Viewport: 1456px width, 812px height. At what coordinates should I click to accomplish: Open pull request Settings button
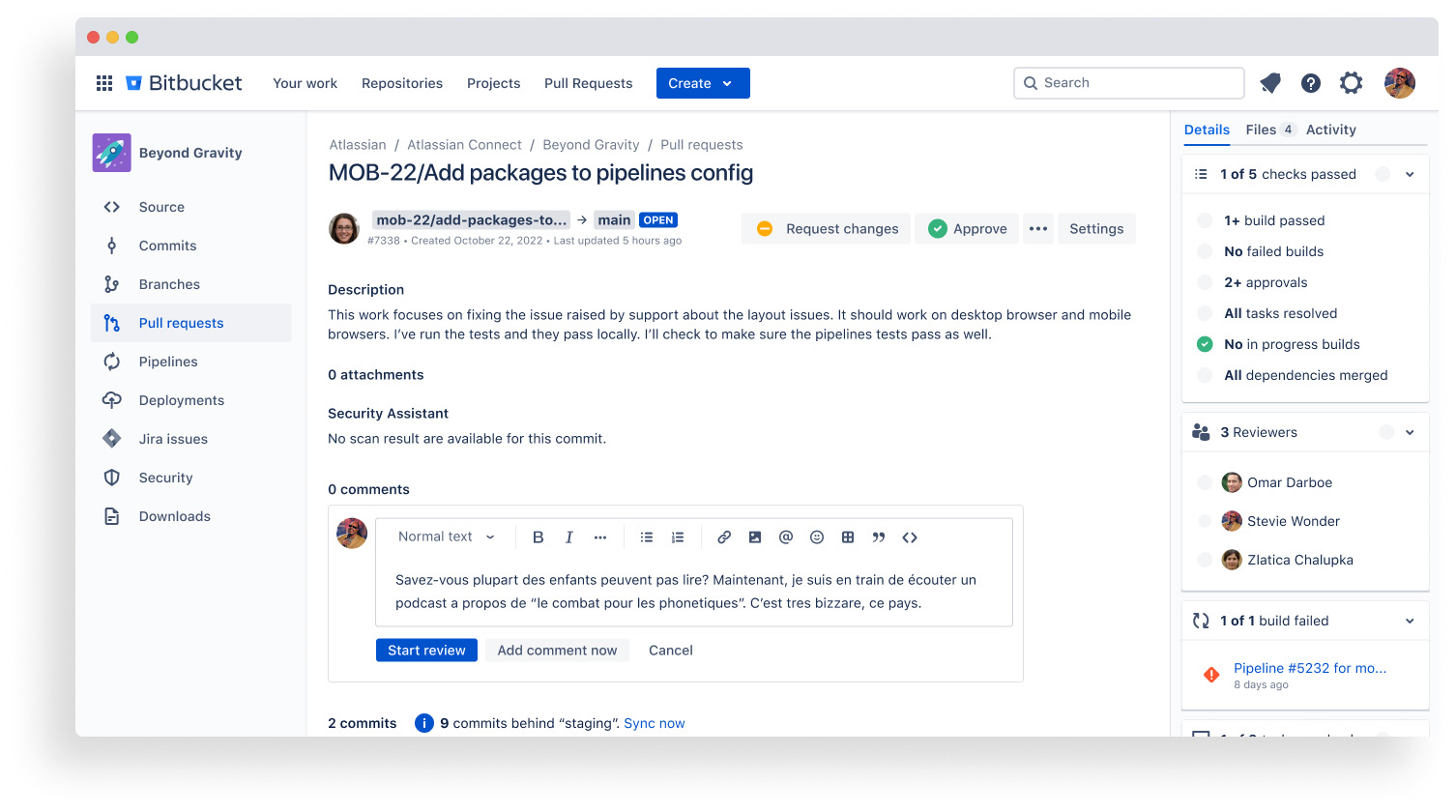click(x=1096, y=229)
